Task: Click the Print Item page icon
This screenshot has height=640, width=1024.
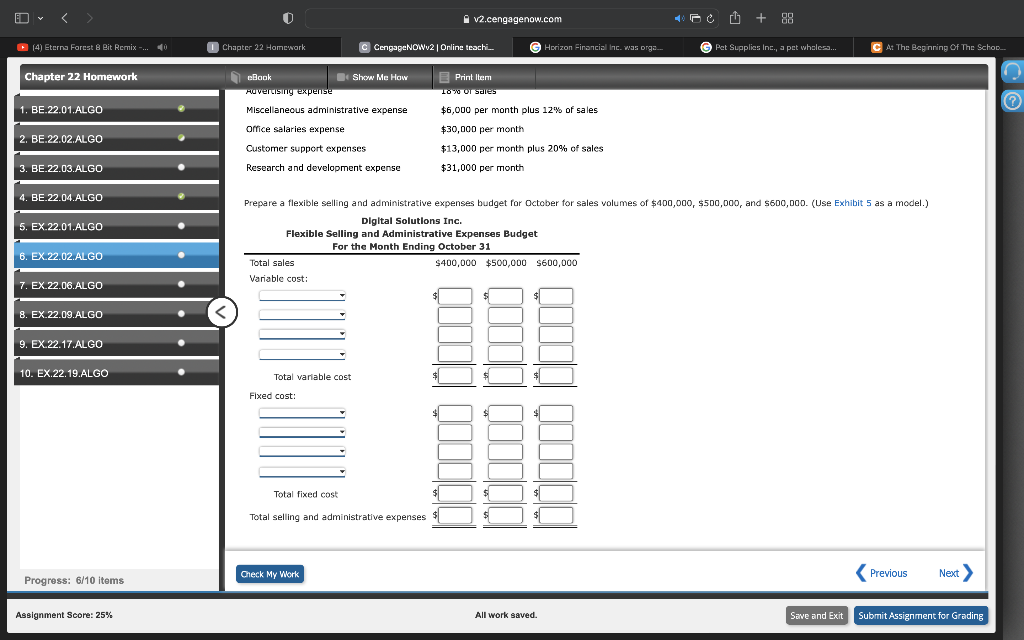Action: pyautogui.click(x=444, y=77)
